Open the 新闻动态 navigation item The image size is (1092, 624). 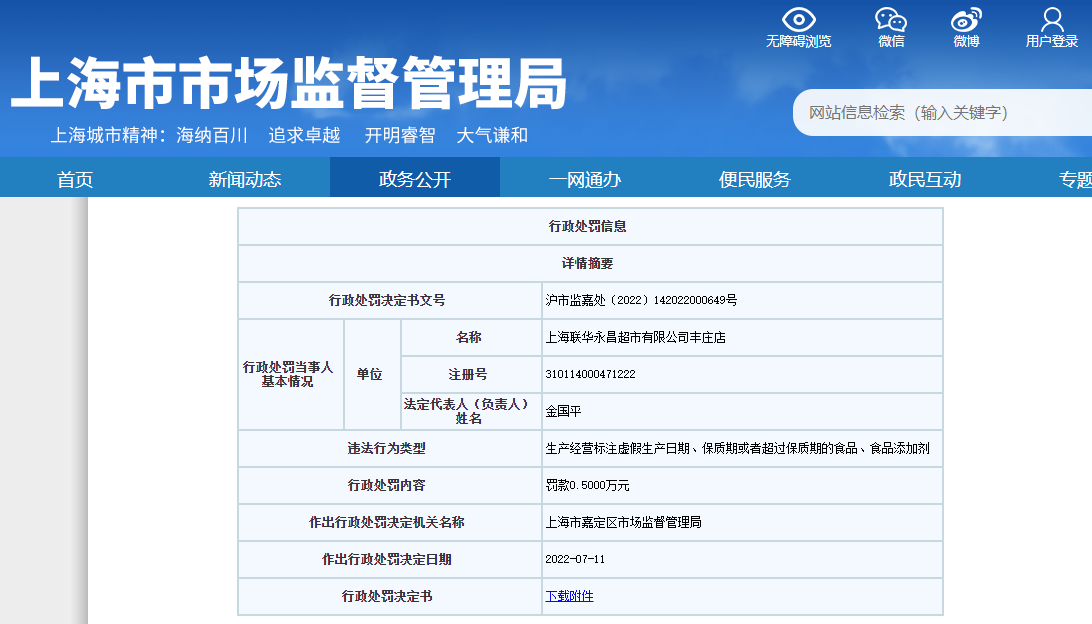click(245, 179)
